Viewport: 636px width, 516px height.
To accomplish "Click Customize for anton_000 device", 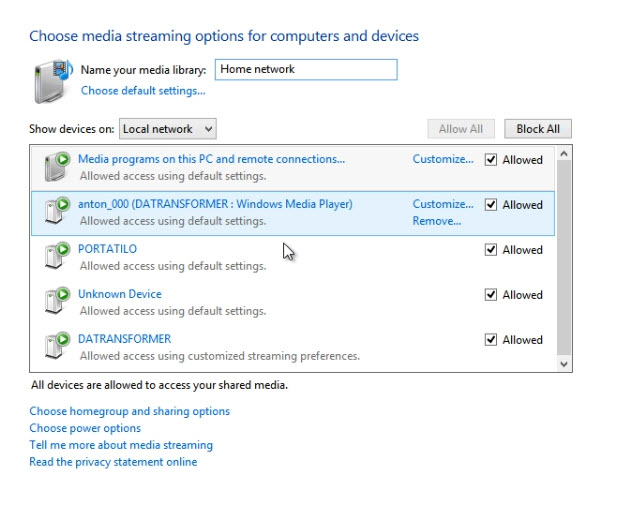I will click(443, 204).
